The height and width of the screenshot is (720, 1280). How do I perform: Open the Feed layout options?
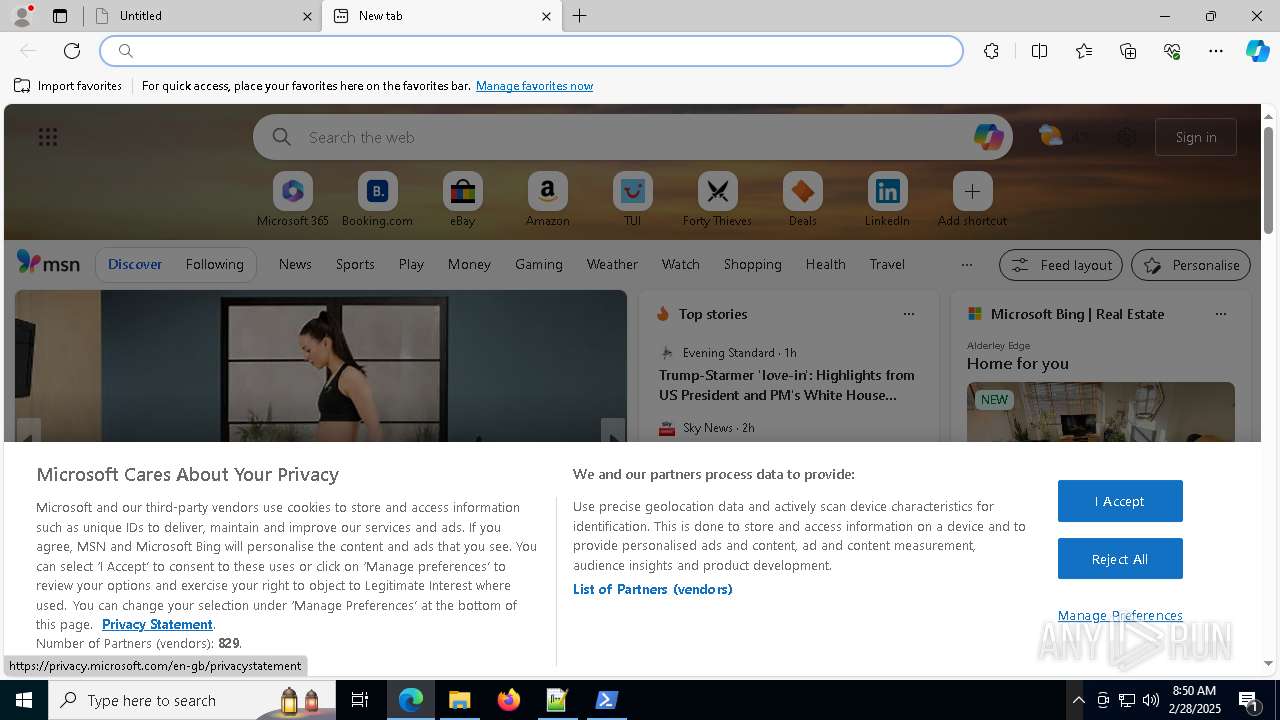[x=1060, y=265]
